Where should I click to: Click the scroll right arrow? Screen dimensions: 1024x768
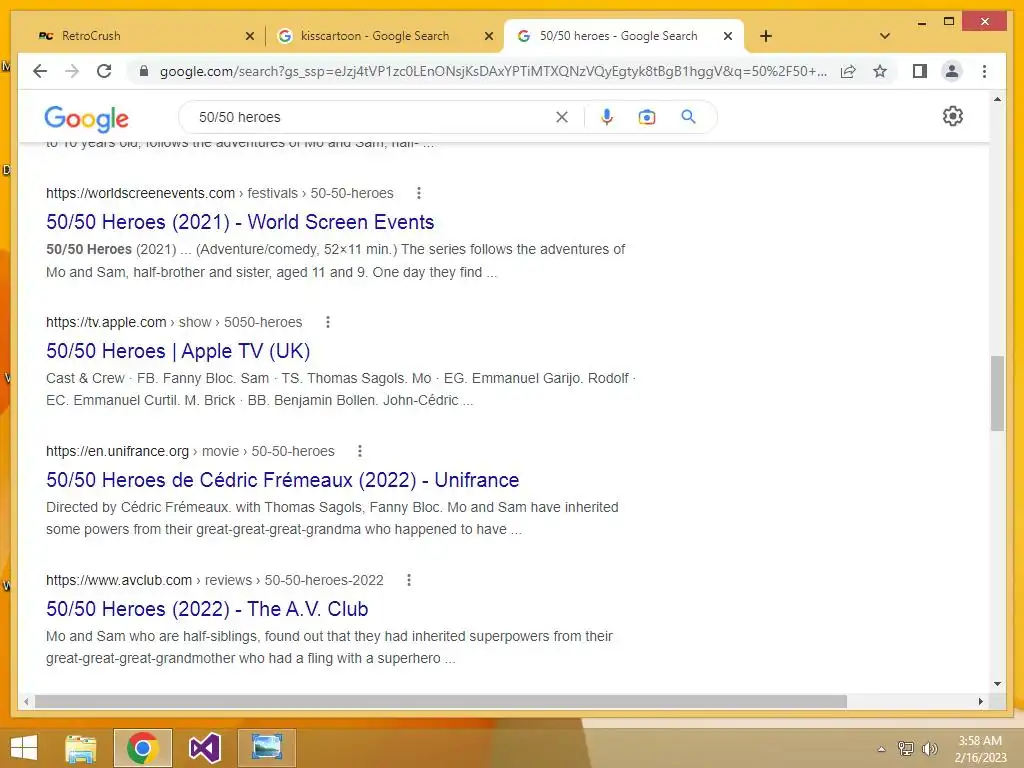point(980,701)
